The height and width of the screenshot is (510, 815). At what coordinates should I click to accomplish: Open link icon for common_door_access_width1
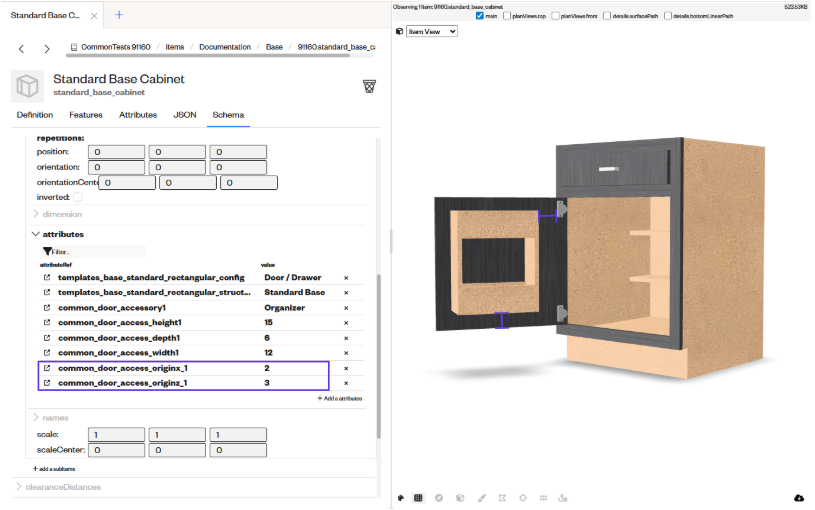coord(47,353)
